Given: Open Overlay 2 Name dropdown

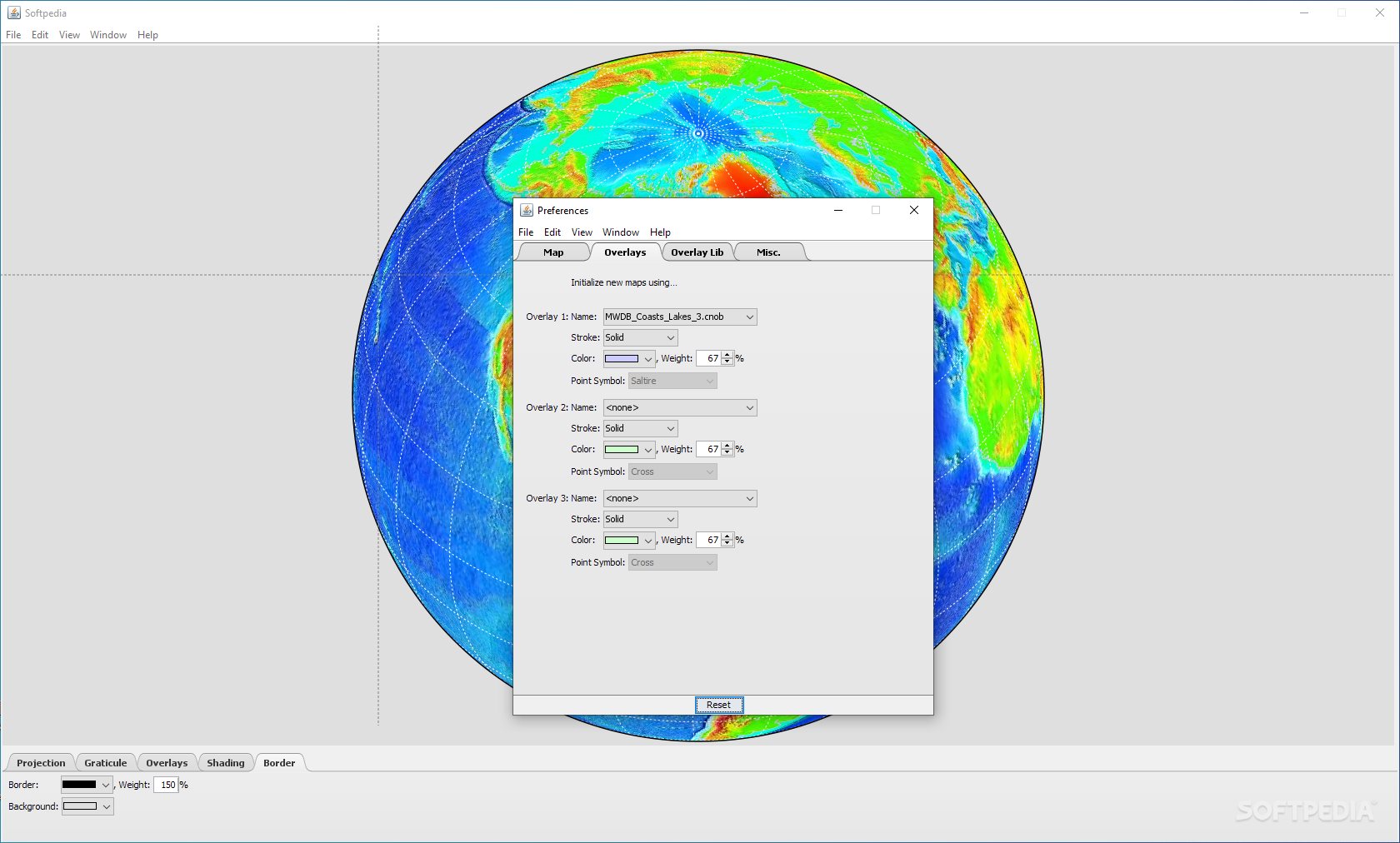Looking at the screenshot, I should [680, 407].
